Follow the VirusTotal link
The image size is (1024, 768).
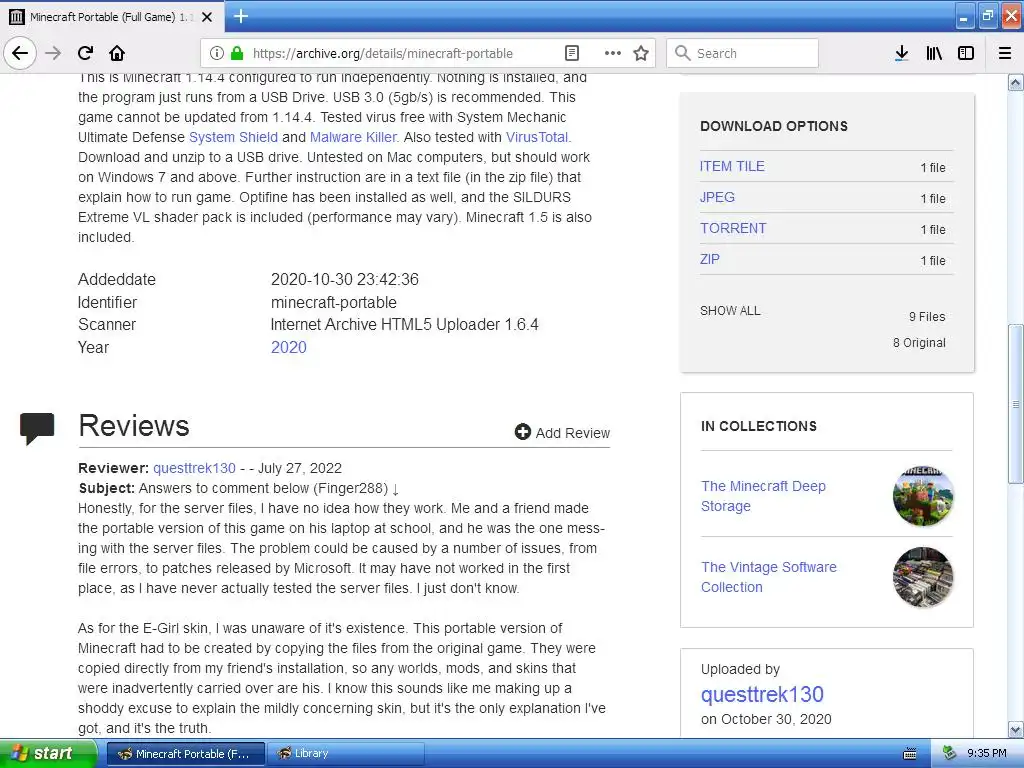pos(538,137)
